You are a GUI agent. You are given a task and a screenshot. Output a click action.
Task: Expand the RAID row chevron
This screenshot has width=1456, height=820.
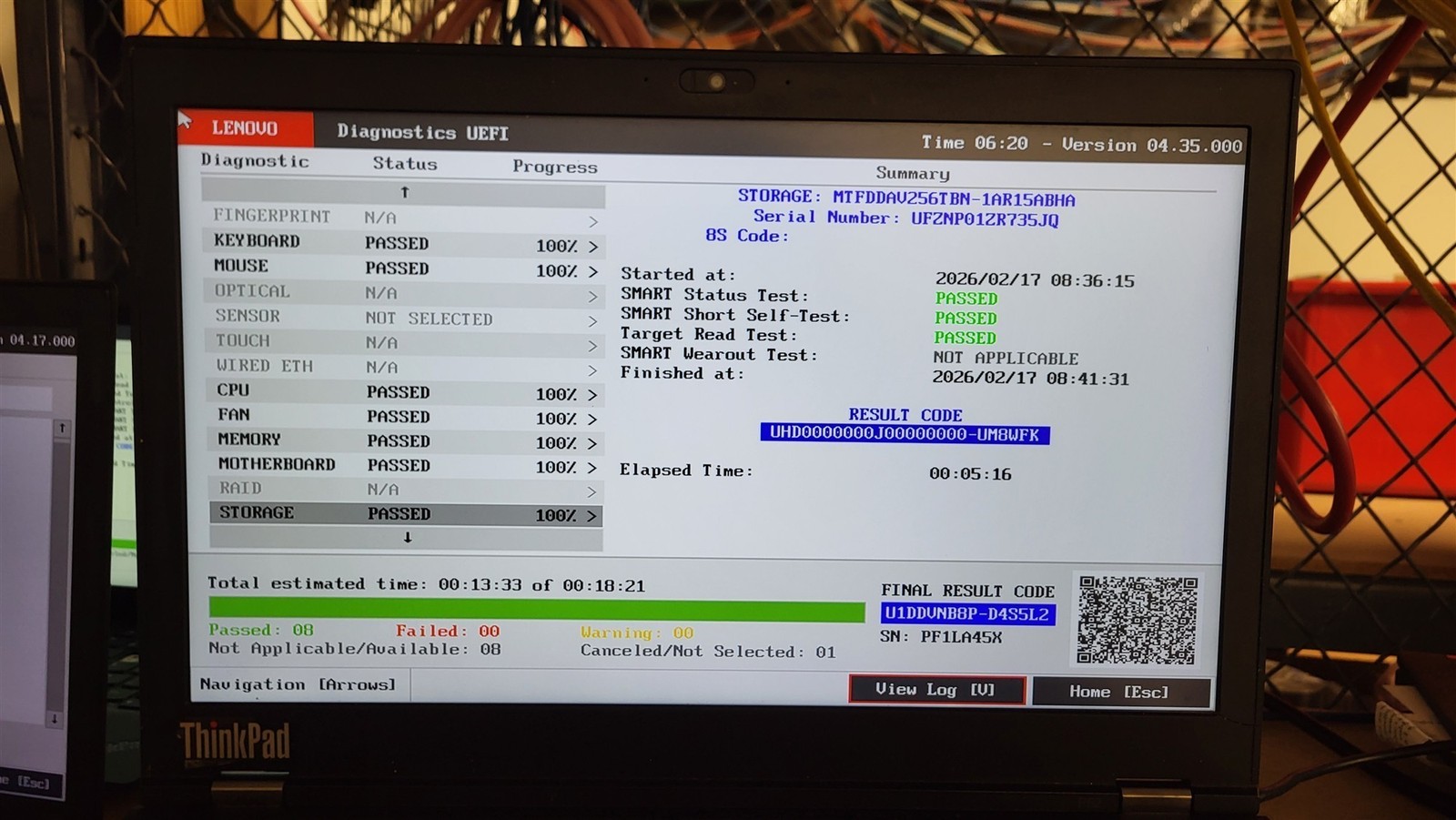pyautogui.click(x=592, y=492)
